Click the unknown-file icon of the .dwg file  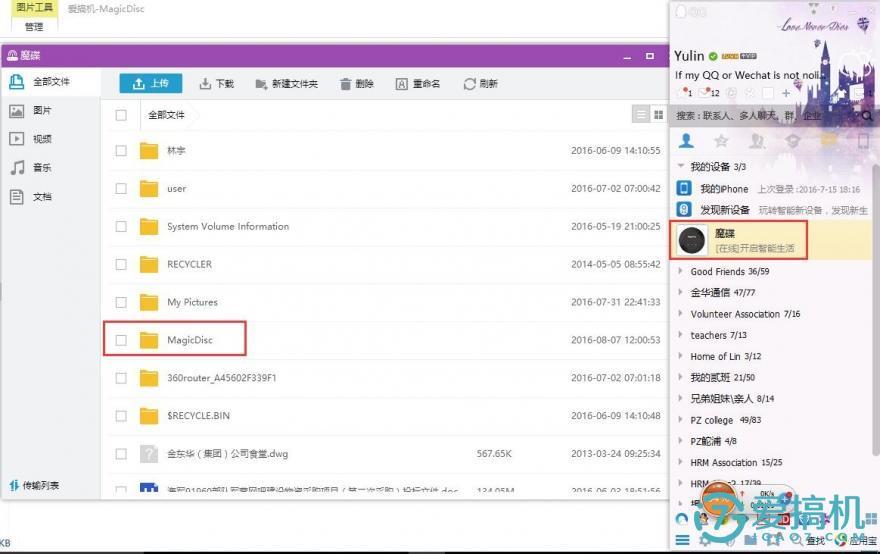pos(149,454)
